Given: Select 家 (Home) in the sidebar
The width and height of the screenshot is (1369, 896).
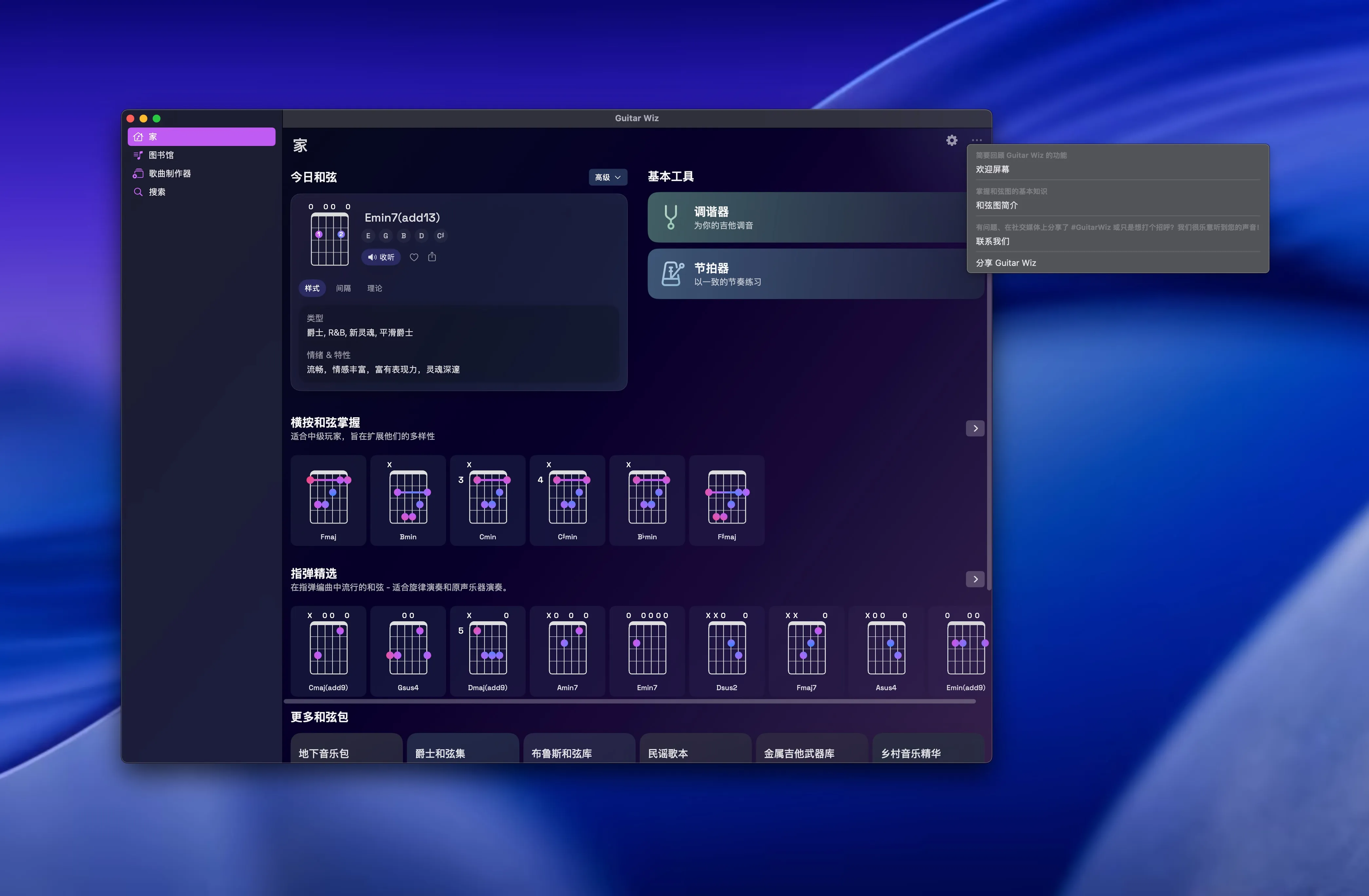Looking at the screenshot, I should pos(201,137).
